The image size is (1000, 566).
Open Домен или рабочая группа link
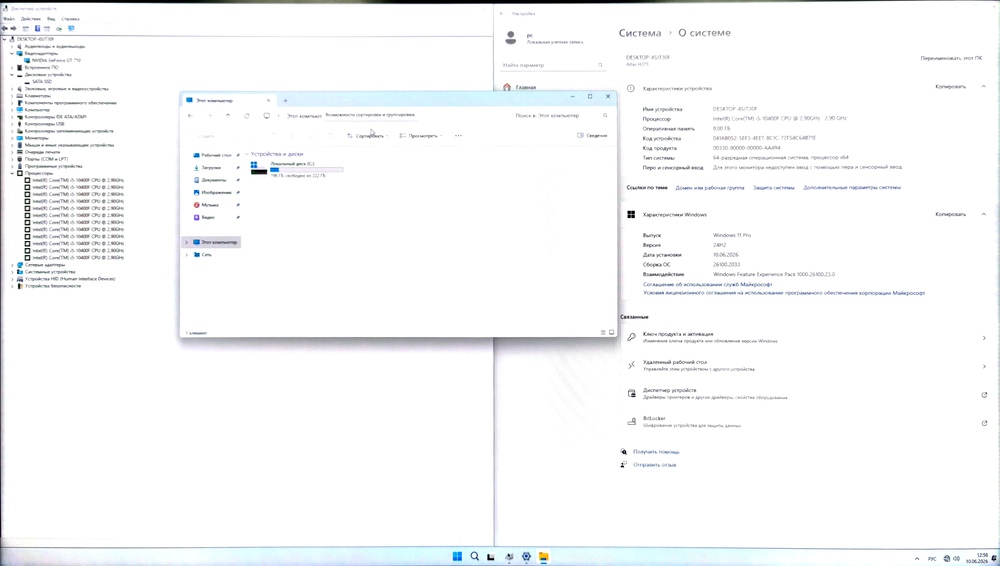tap(709, 188)
